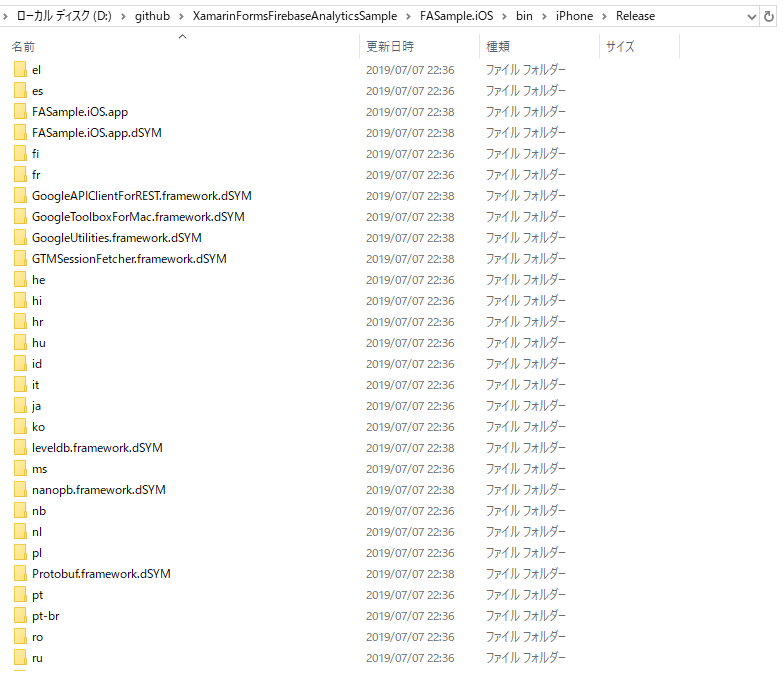This screenshot has height=679, width=784.
Task: Select the folder icon next to GoogleUtilities.framework.dSYM
Action: point(20,238)
